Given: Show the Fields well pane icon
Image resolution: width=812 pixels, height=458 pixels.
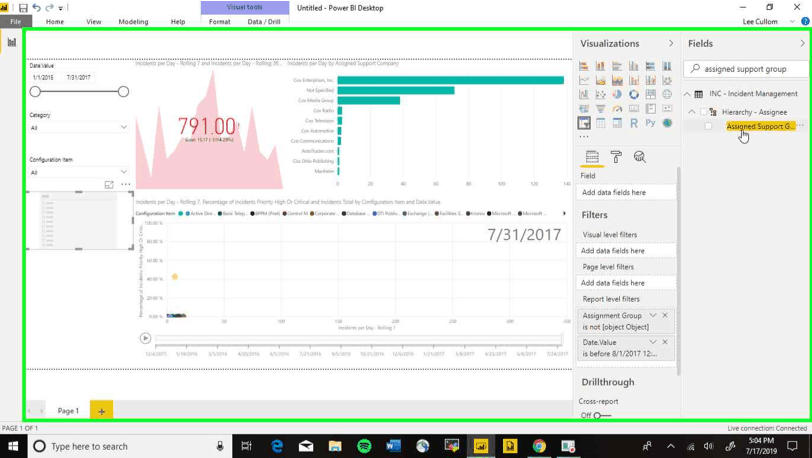Looking at the screenshot, I should (x=592, y=157).
